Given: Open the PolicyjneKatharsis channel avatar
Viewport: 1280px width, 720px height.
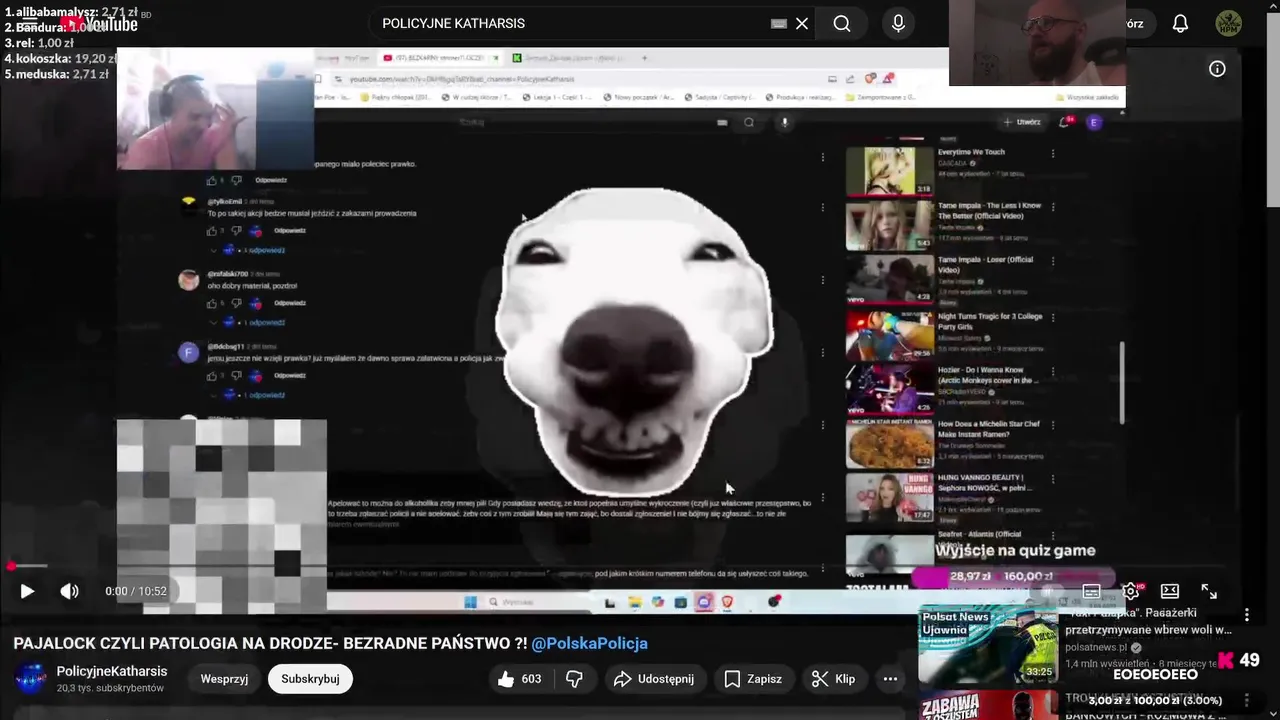Looking at the screenshot, I should click(x=31, y=679).
